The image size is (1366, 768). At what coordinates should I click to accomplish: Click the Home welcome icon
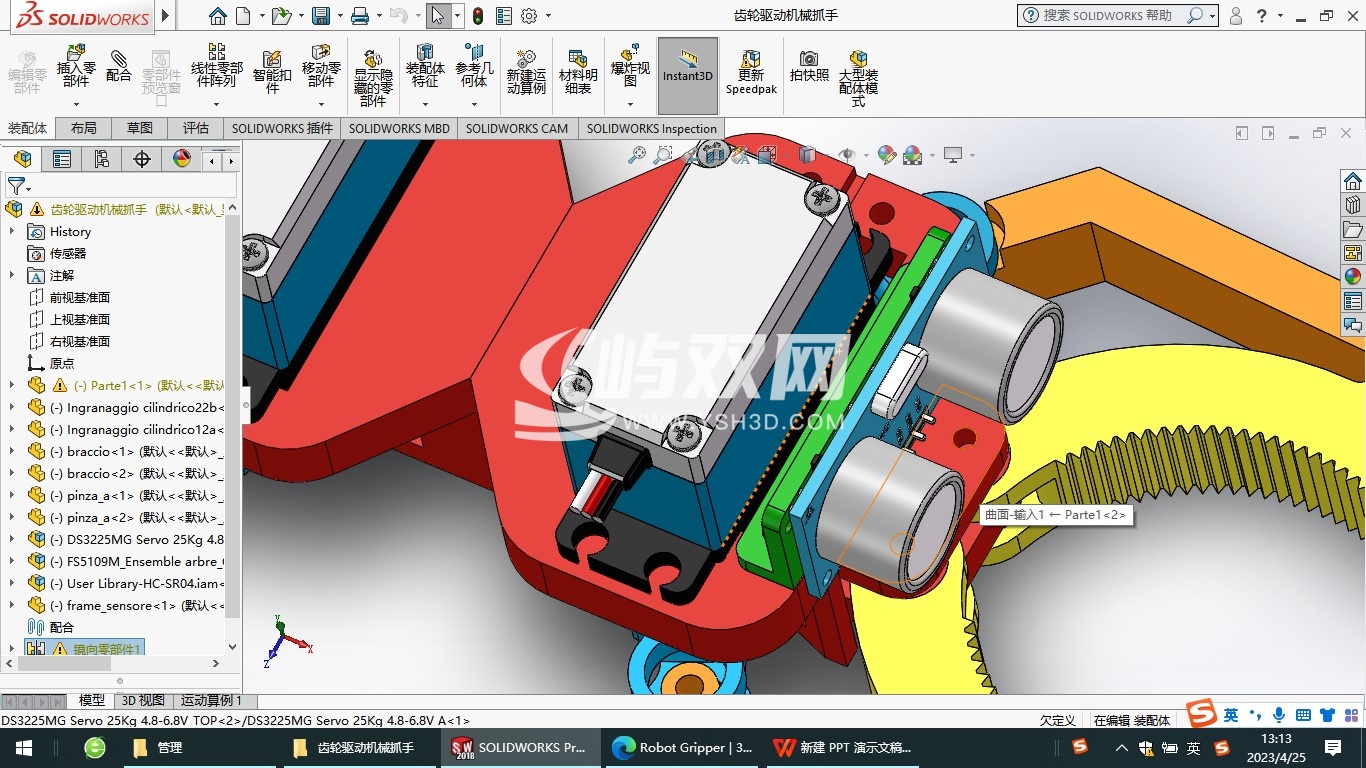[x=218, y=16]
